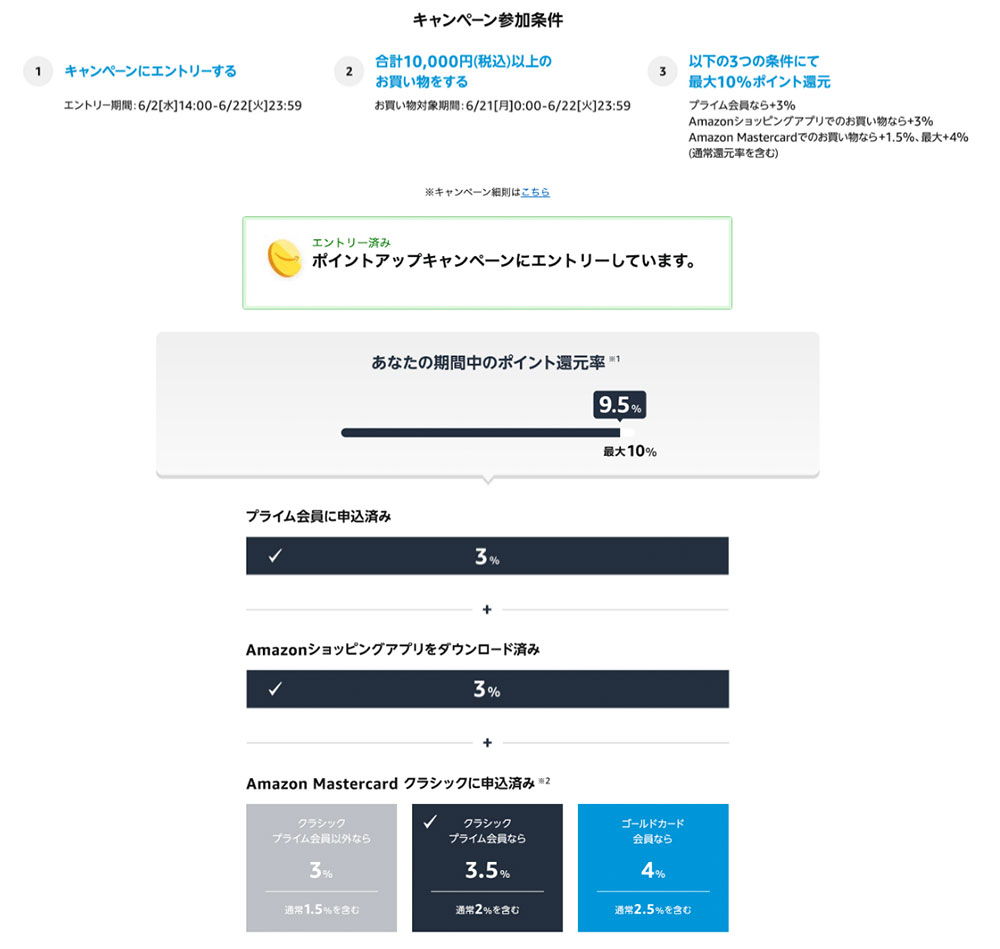This screenshot has height=949, width=1000.
Task: Click the checkmark on the クラシック プライム会員なら card
Action: coord(430,821)
